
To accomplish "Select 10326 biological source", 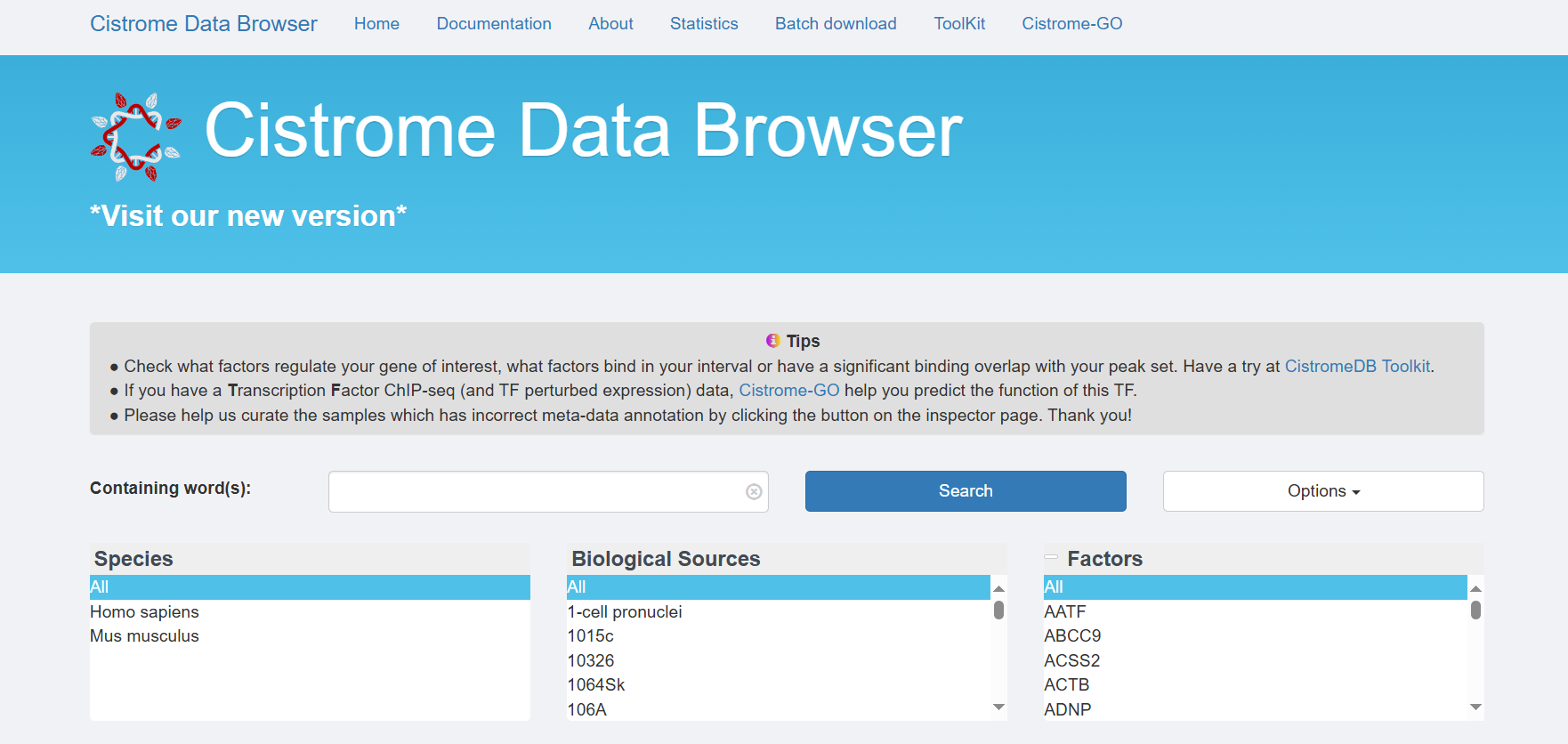I will click(779, 660).
